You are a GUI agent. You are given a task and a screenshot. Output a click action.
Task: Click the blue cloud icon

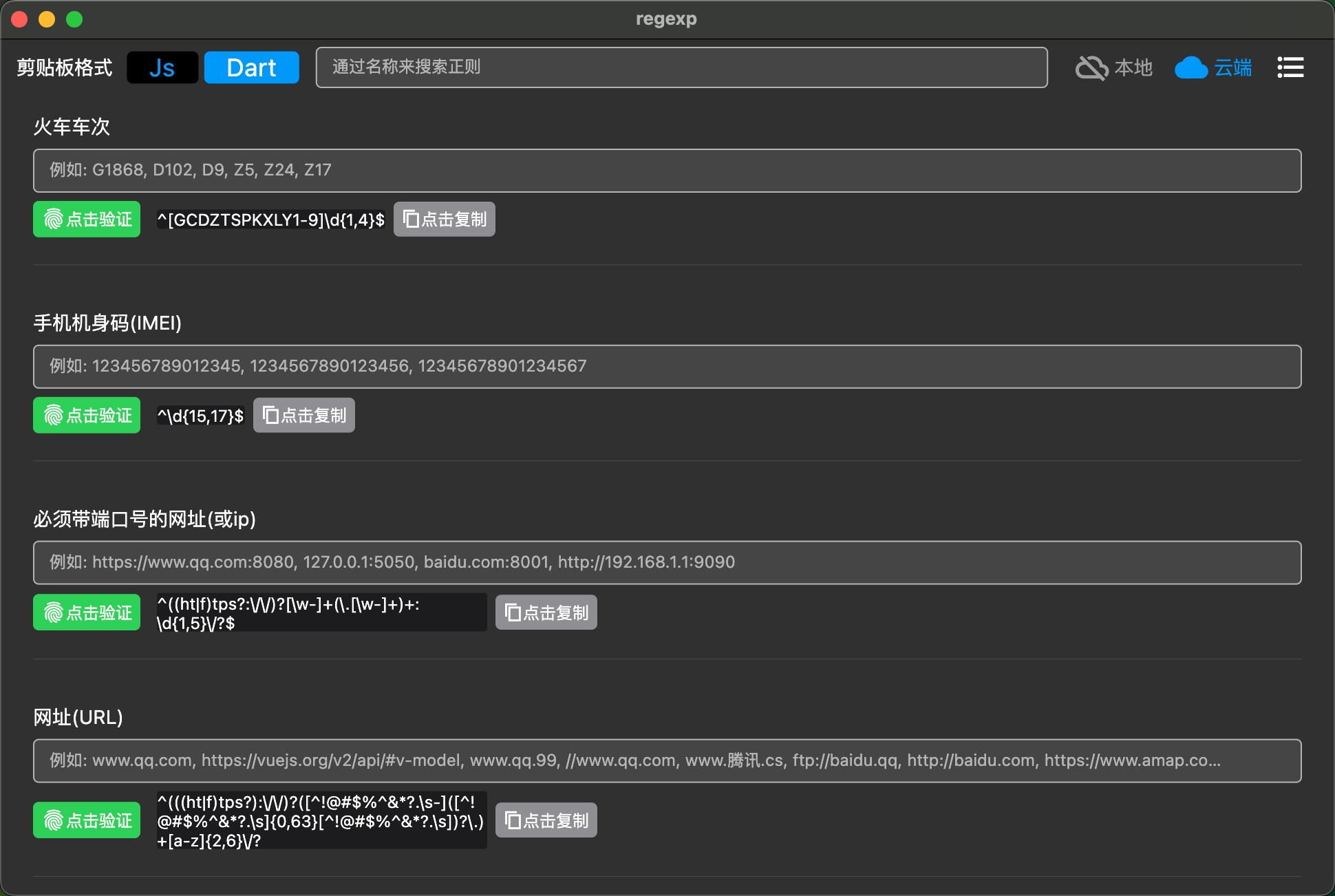(x=1191, y=67)
